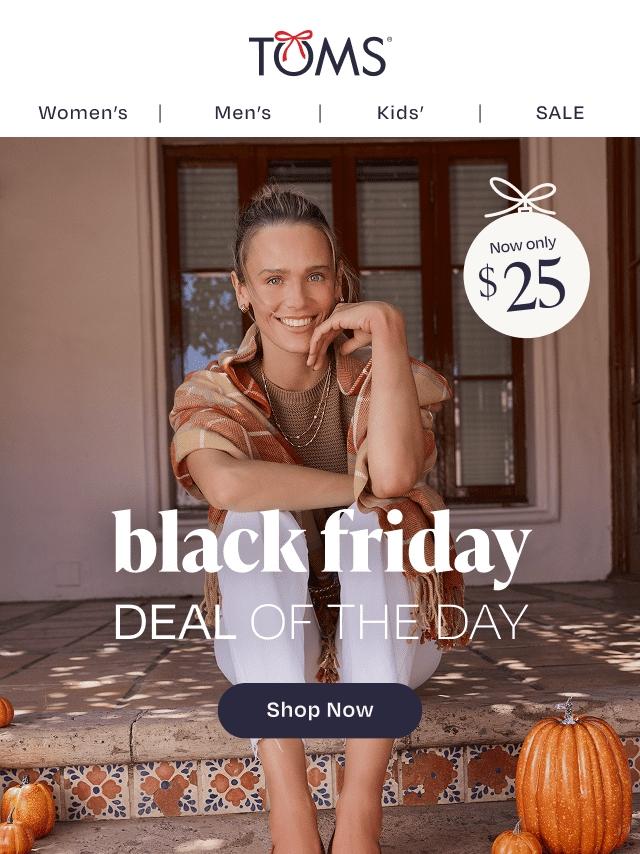This screenshot has width=640, height=854.
Task: Click the $25 ornament price badge
Action: (526, 274)
